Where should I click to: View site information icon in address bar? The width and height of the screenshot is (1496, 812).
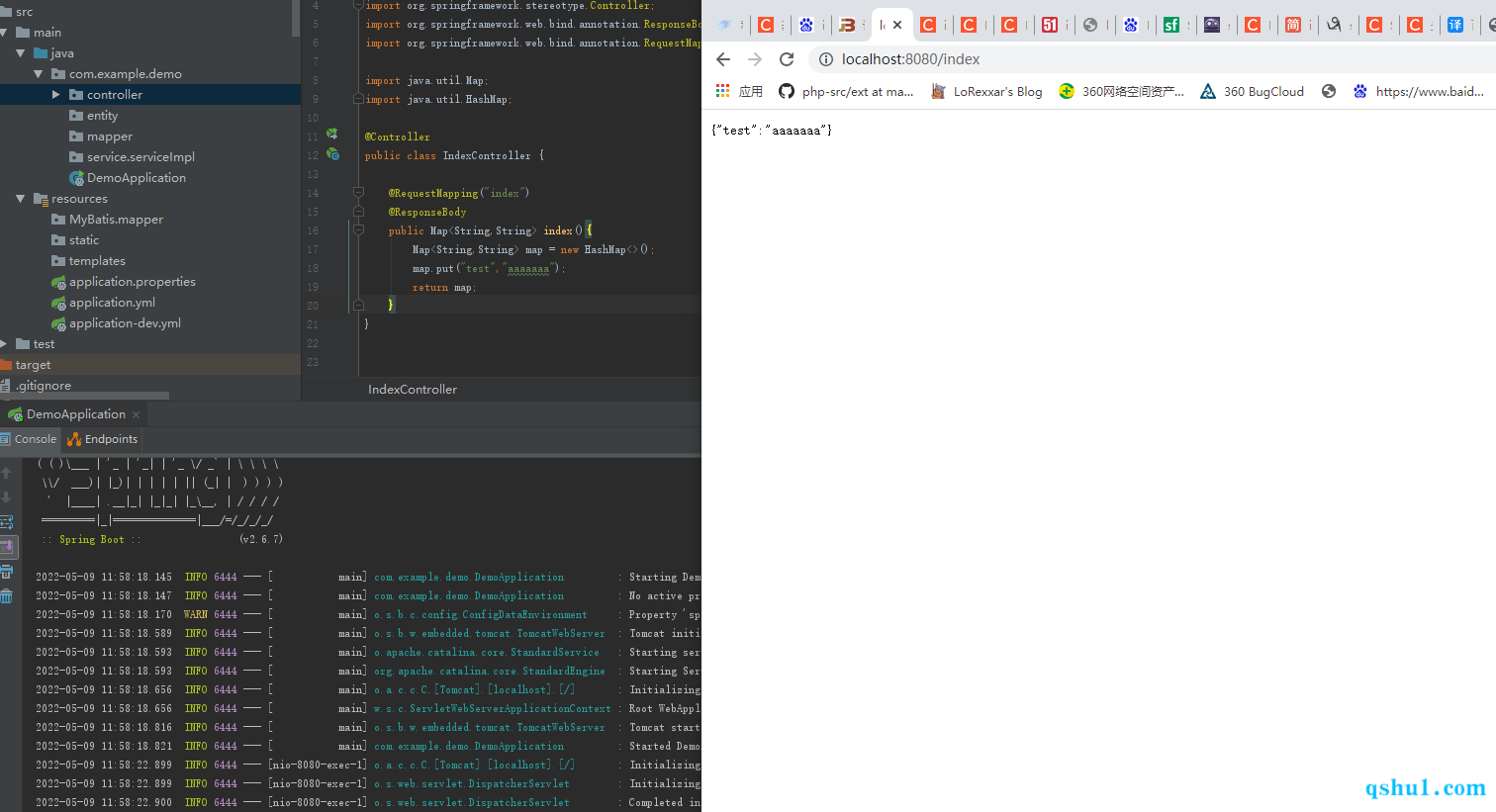click(x=825, y=59)
